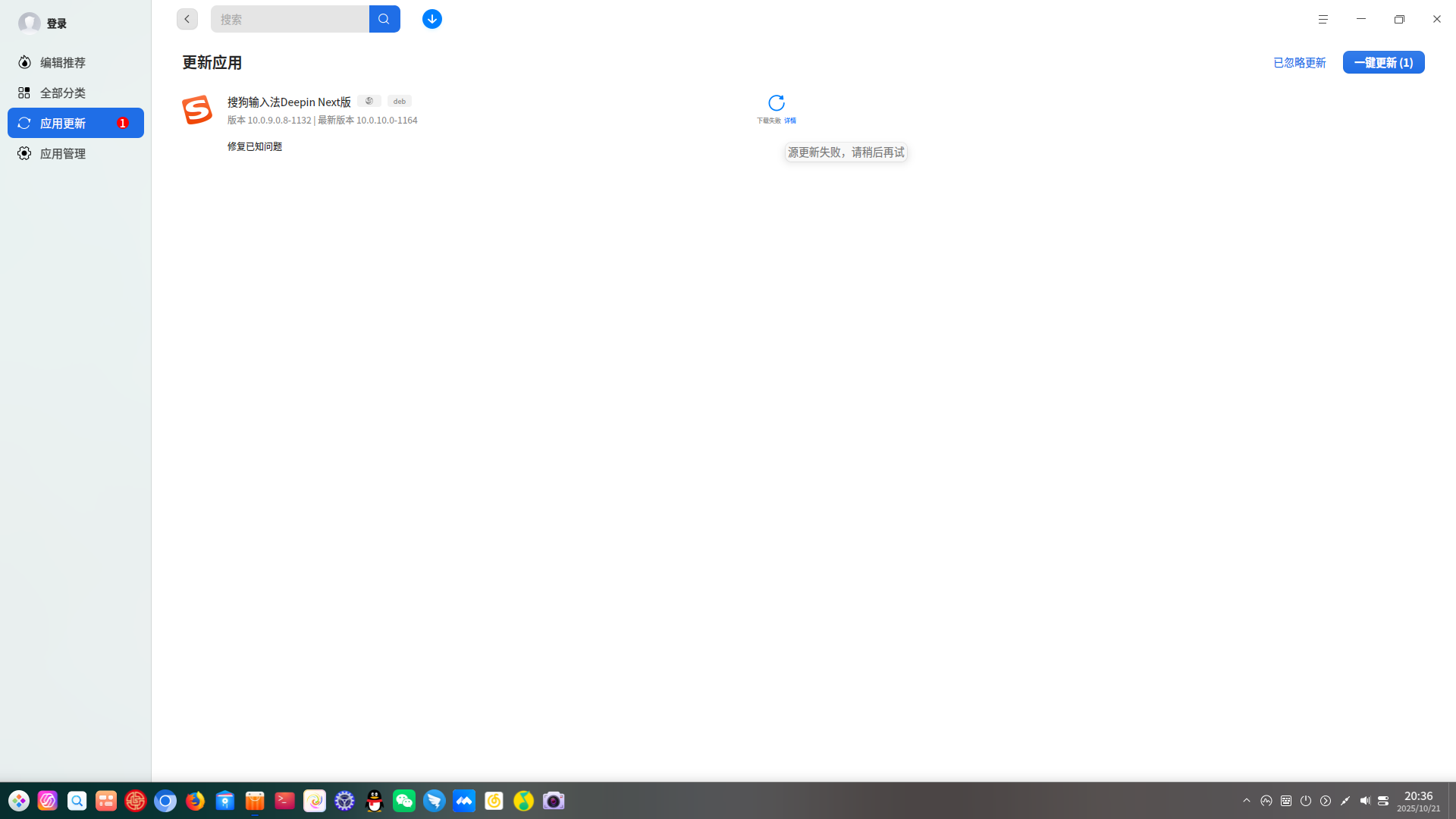This screenshot has height=819, width=1456.
Task: Open the terminal from the taskbar
Action: click(x=284, y=801)
